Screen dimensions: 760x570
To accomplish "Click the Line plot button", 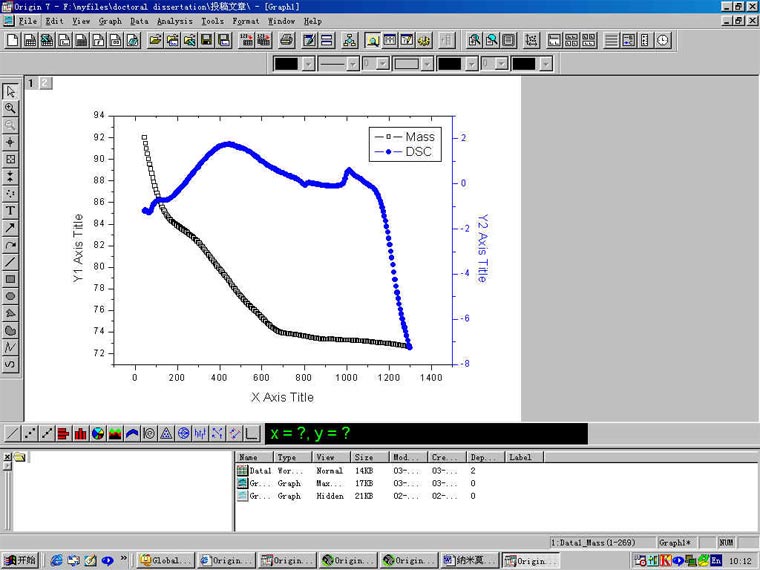I will click(13, 433).
